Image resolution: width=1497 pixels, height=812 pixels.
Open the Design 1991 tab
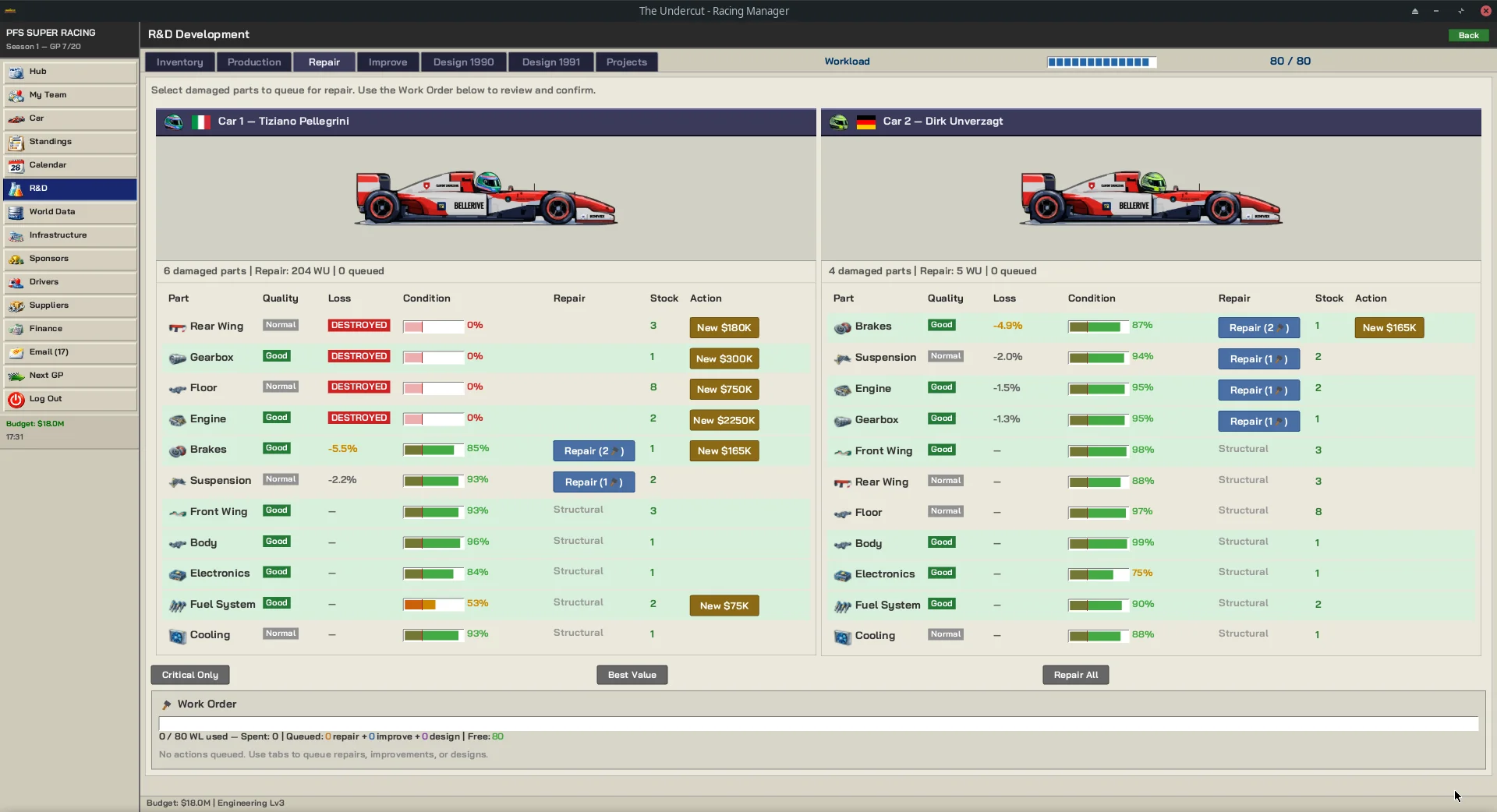pyautogui.click(x=551, y=62)
